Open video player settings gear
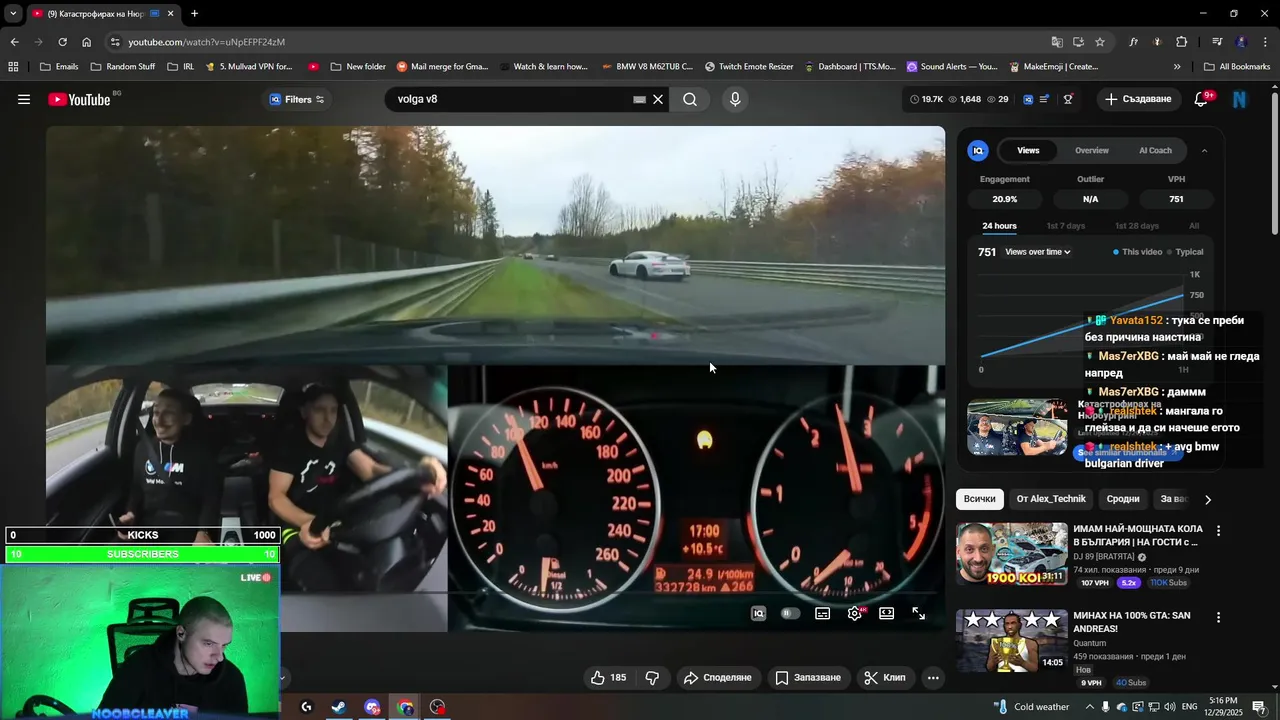Image resolution: width=1280 pixels, height=720 pixels. [854, 613]
